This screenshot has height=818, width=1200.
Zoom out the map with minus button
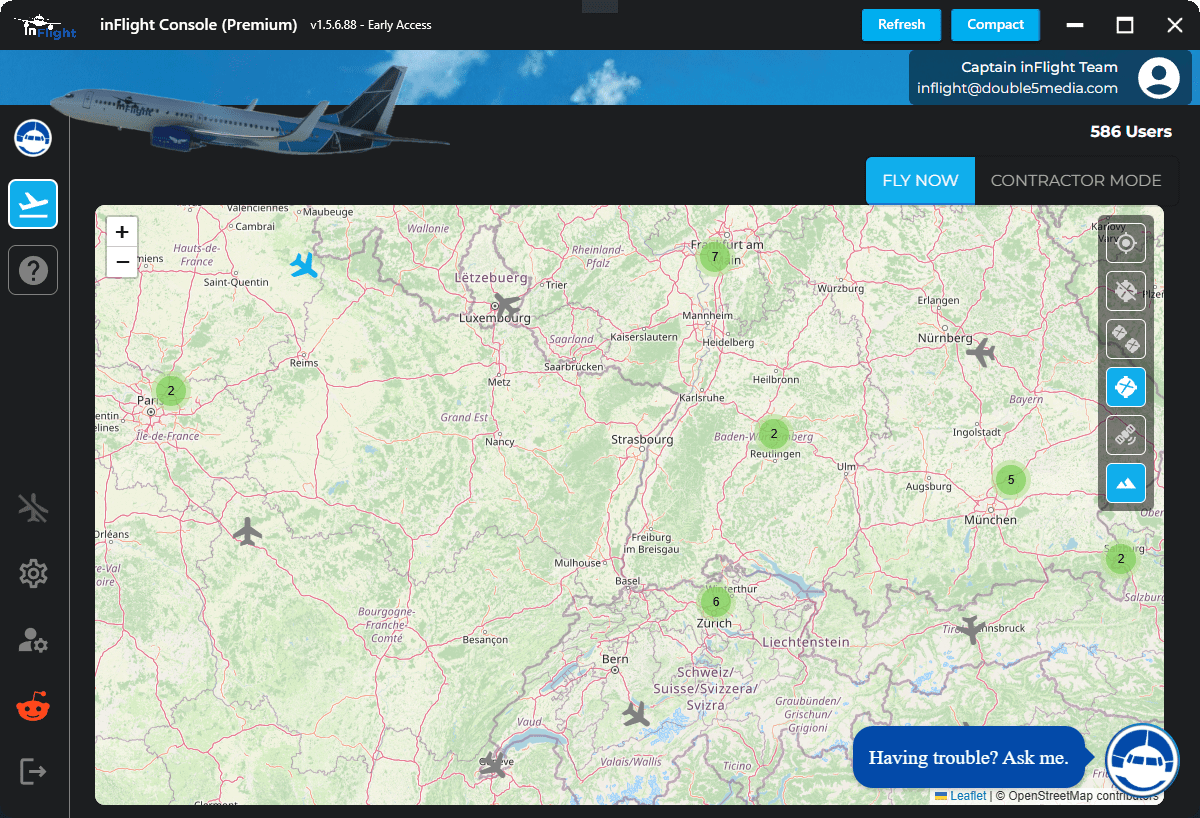pyautogui.click(x=122, y=262)
